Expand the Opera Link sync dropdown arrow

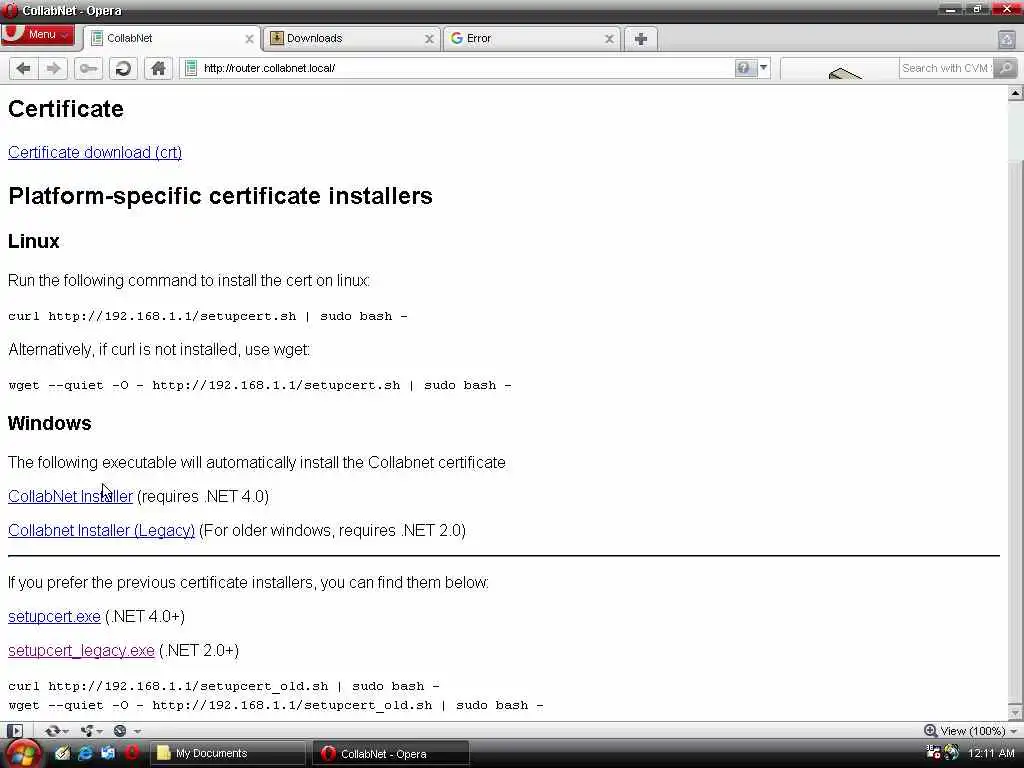[x=66, y=731]
